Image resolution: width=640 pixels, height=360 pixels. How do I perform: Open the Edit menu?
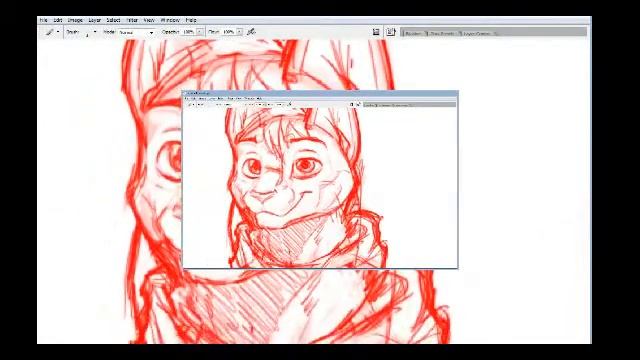coord(58,20)
